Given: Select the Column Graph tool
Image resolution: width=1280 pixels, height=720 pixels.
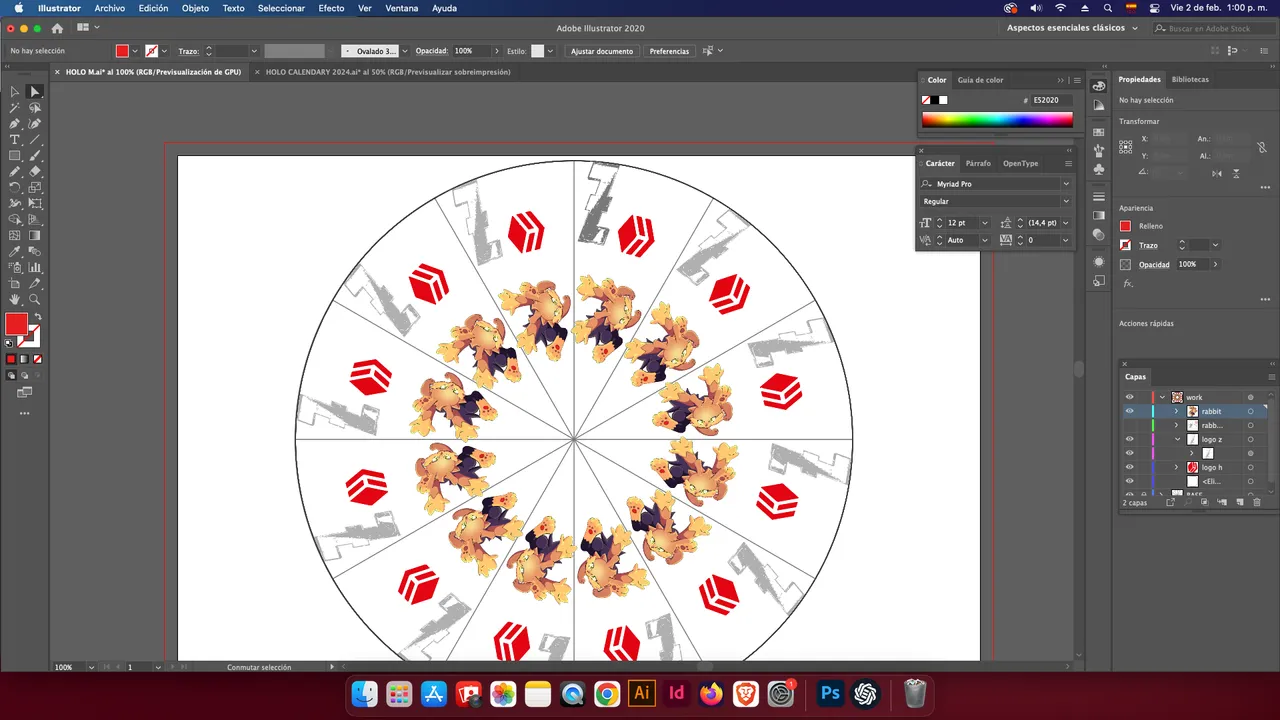Looking at the screenshot, I should tap(34, 267).
